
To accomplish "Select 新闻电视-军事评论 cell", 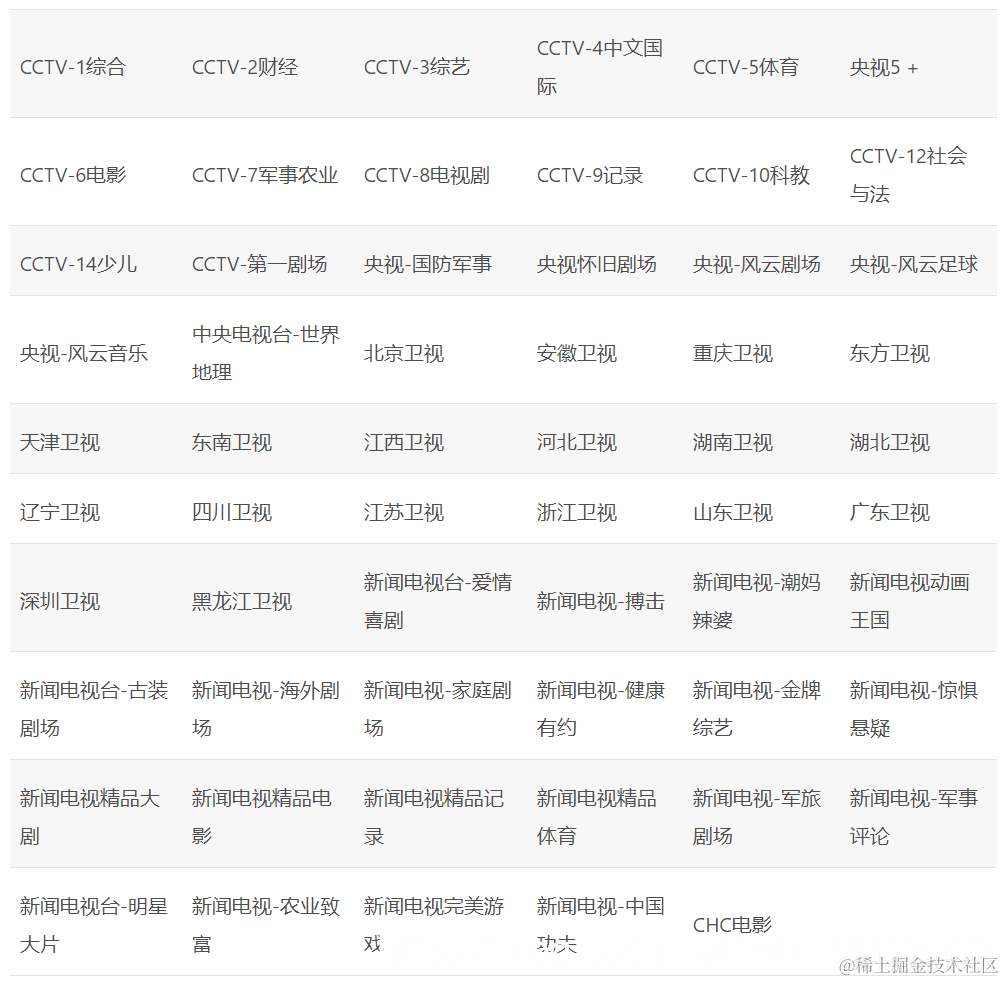I will 913,817.
